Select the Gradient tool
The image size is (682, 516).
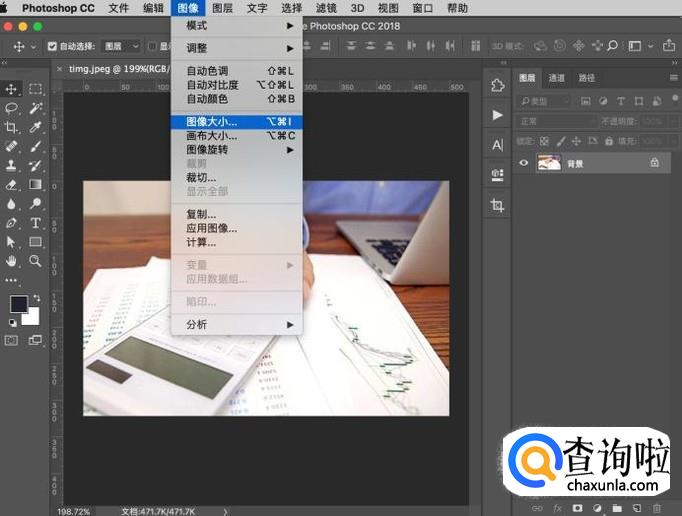pos(35,184)
